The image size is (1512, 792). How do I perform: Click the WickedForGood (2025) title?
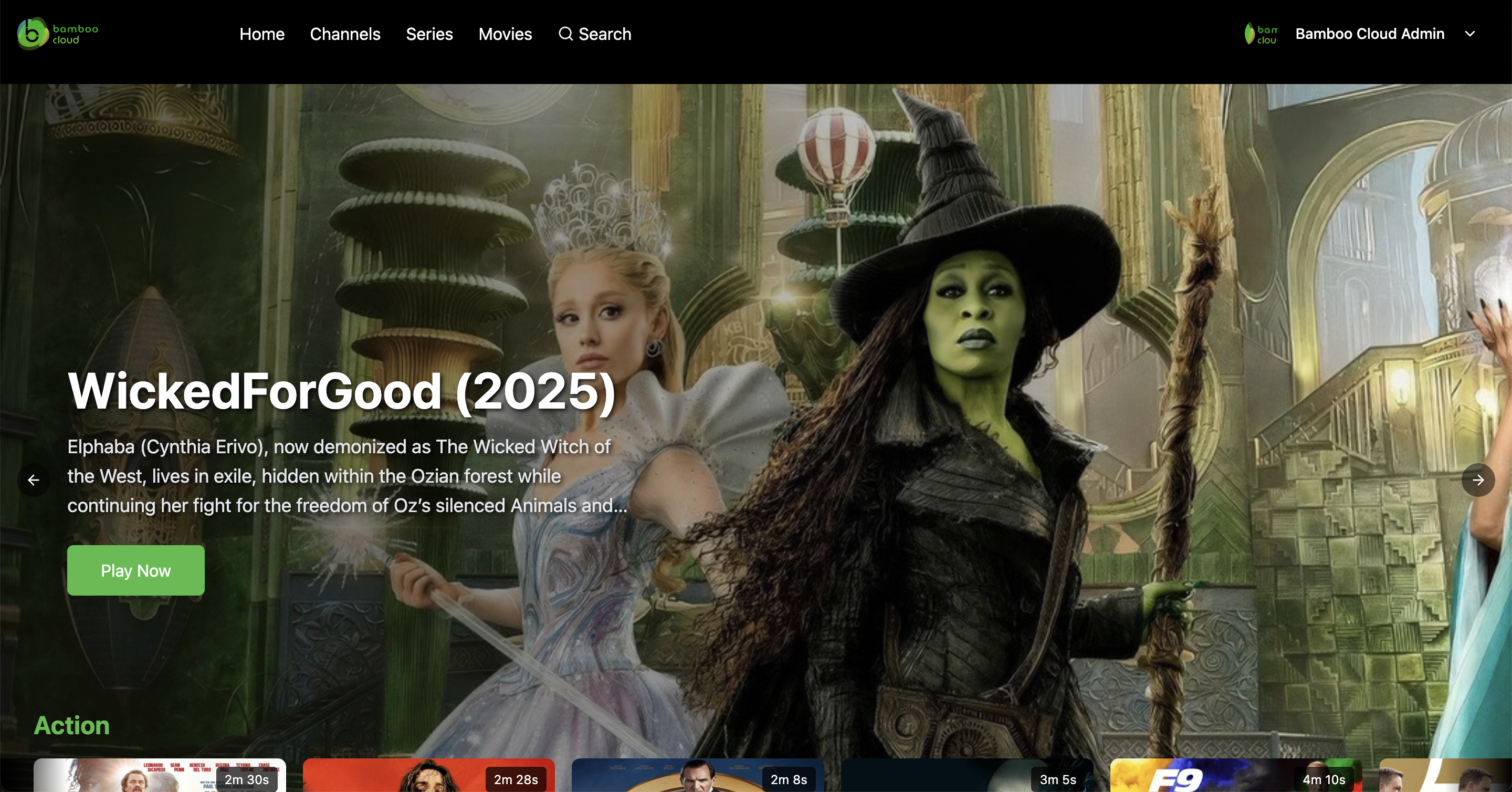coord(342,391)
